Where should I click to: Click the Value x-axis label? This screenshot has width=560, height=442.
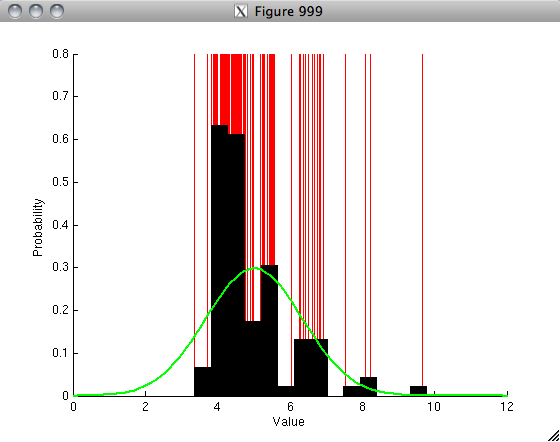[x=289, y=422]
